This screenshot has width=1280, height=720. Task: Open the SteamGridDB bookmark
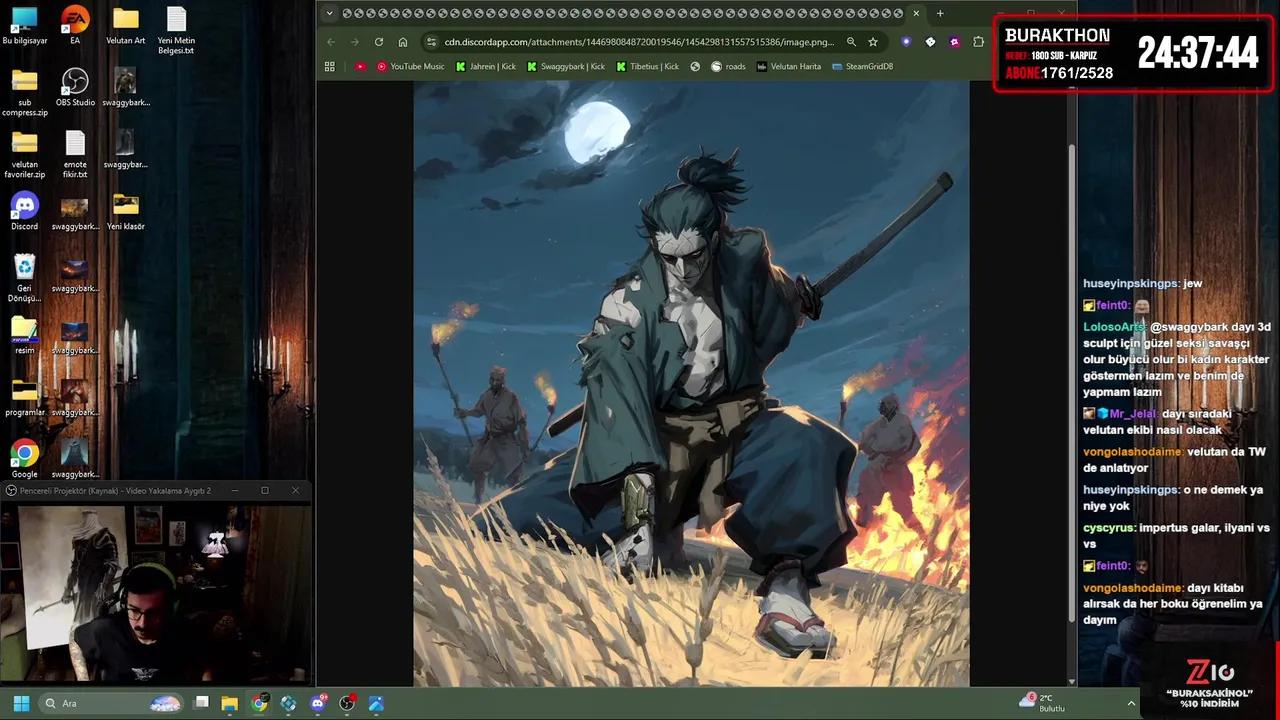(863, 67)
